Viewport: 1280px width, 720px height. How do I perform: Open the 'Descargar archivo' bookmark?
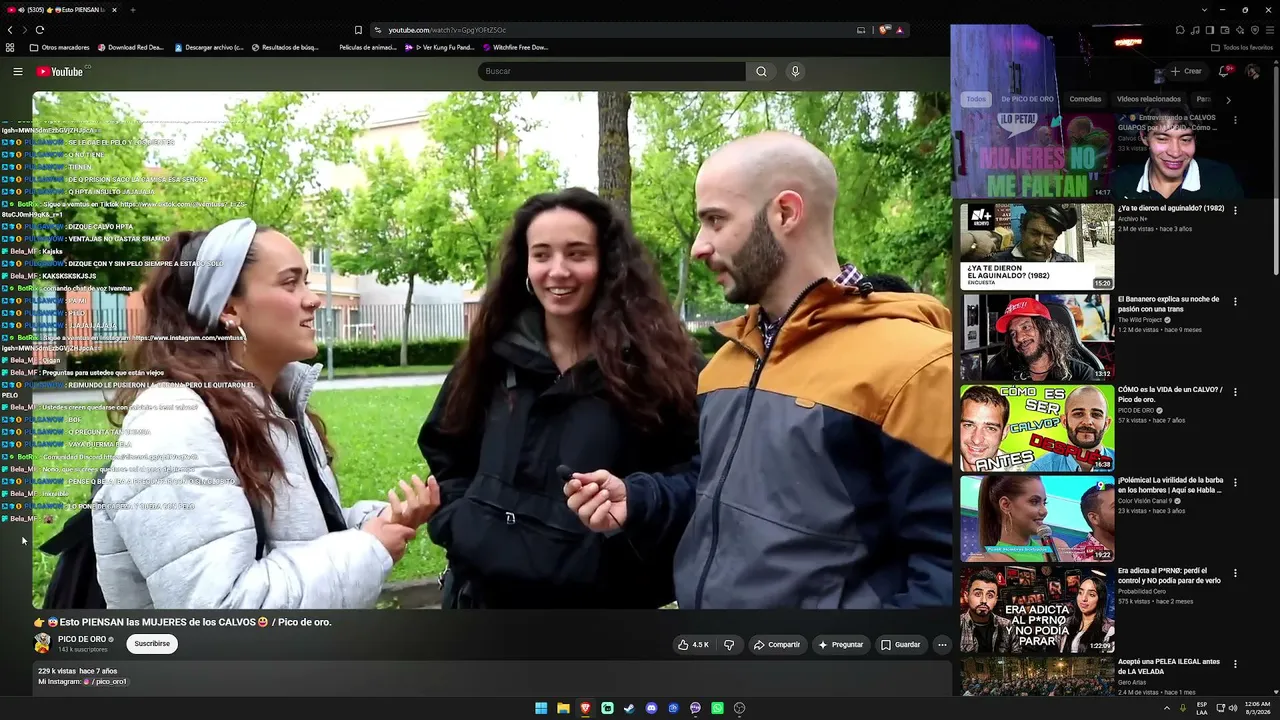click(209, 47)
